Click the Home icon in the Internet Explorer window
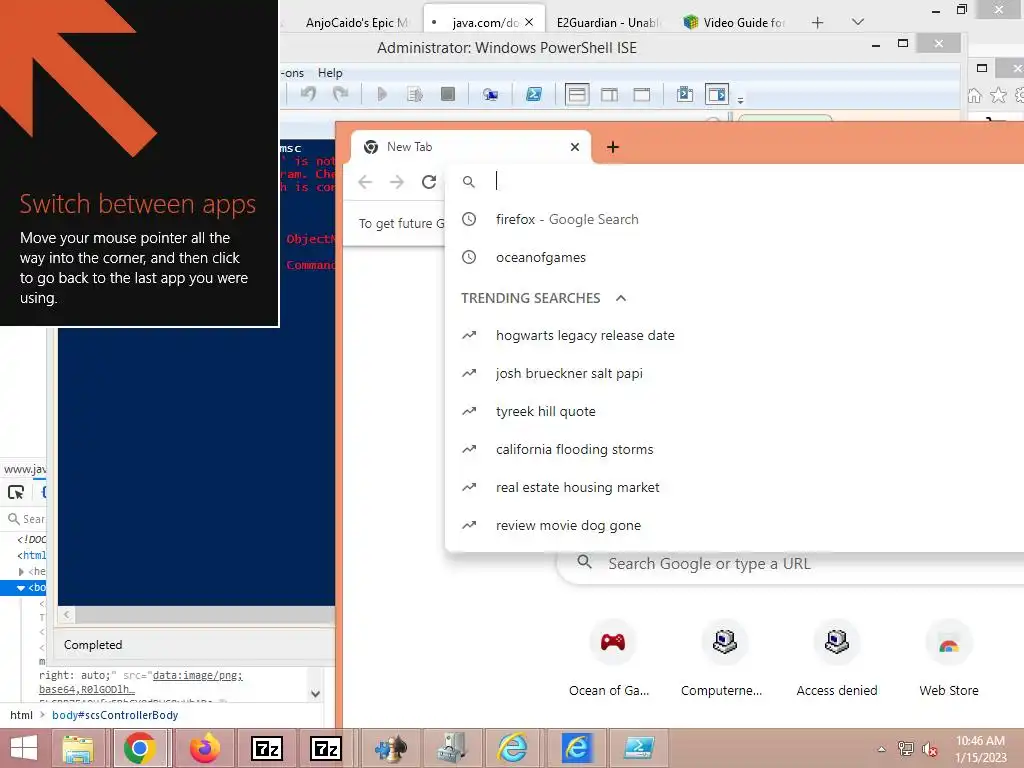The image size is (1024, 768). pyautogui.click(x=974, y=96)
